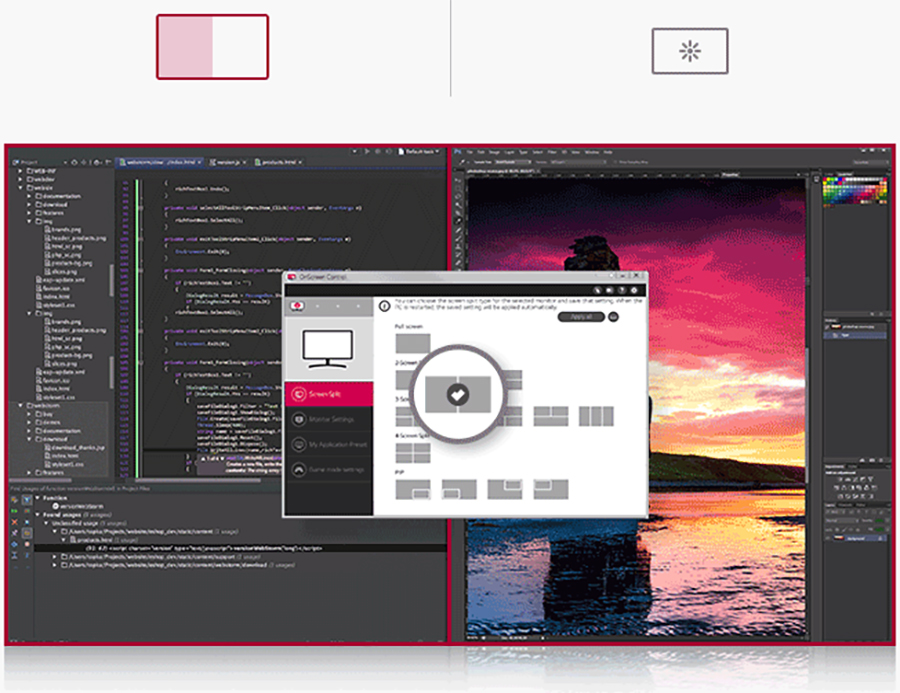Pick a color from Photoshop Swatches grid

(855, 189)
